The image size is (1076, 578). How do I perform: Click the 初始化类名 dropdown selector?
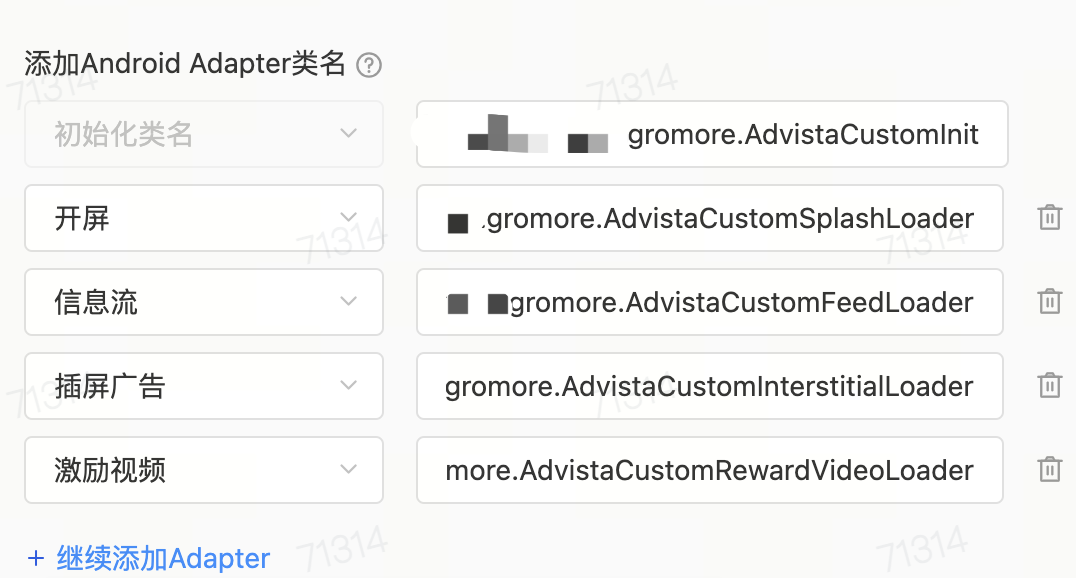point(203,134)
